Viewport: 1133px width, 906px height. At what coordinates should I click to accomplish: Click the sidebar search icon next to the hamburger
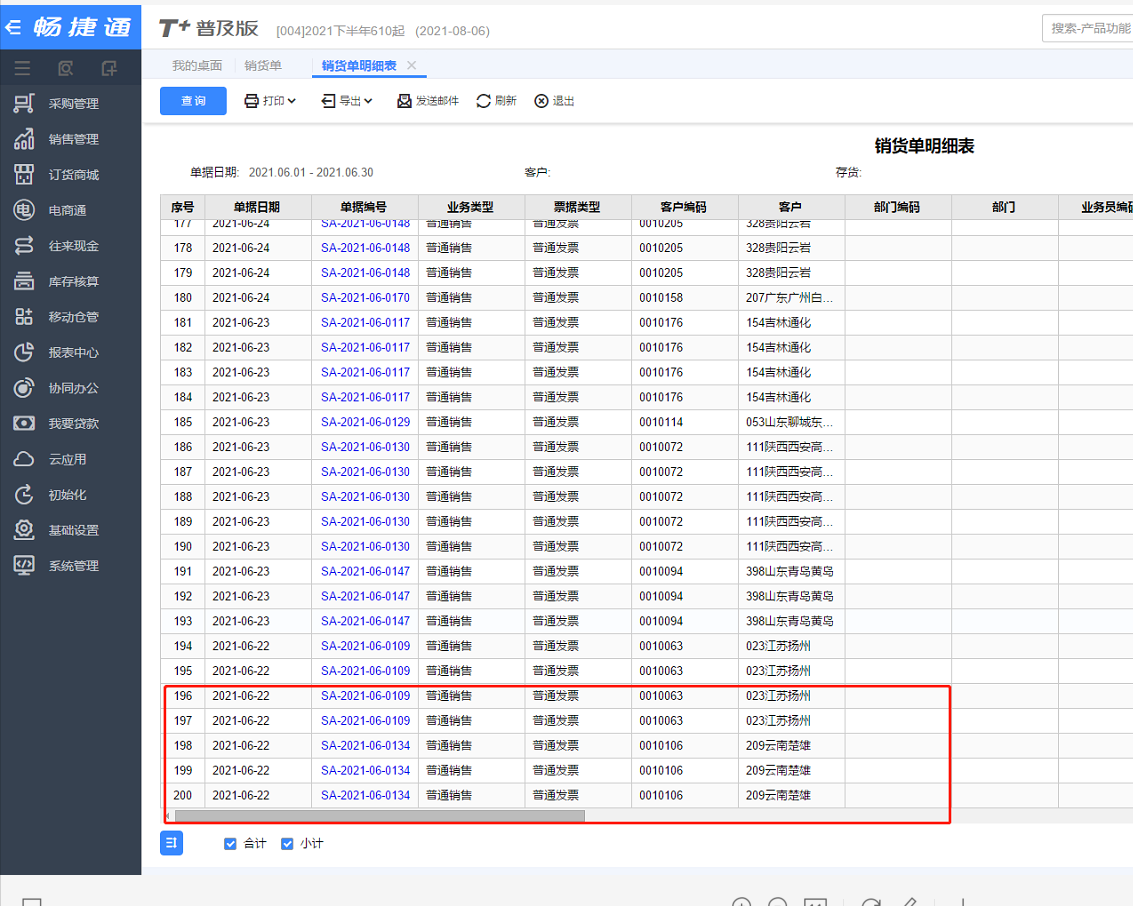pyautogui.click(x=65, y=68)
